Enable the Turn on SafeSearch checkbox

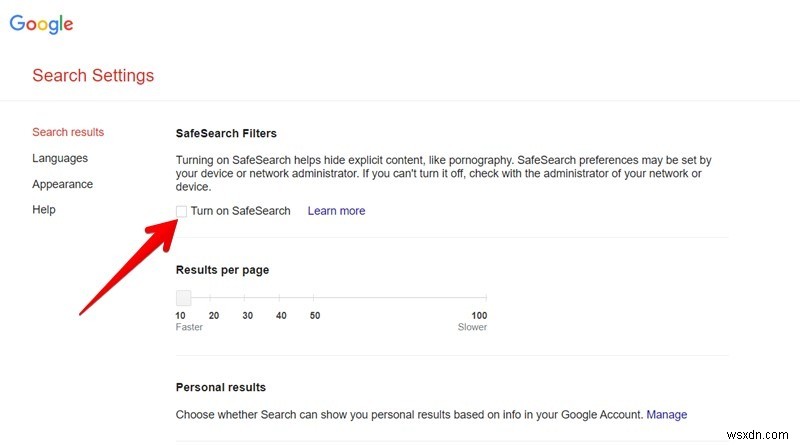click(182, 211)
